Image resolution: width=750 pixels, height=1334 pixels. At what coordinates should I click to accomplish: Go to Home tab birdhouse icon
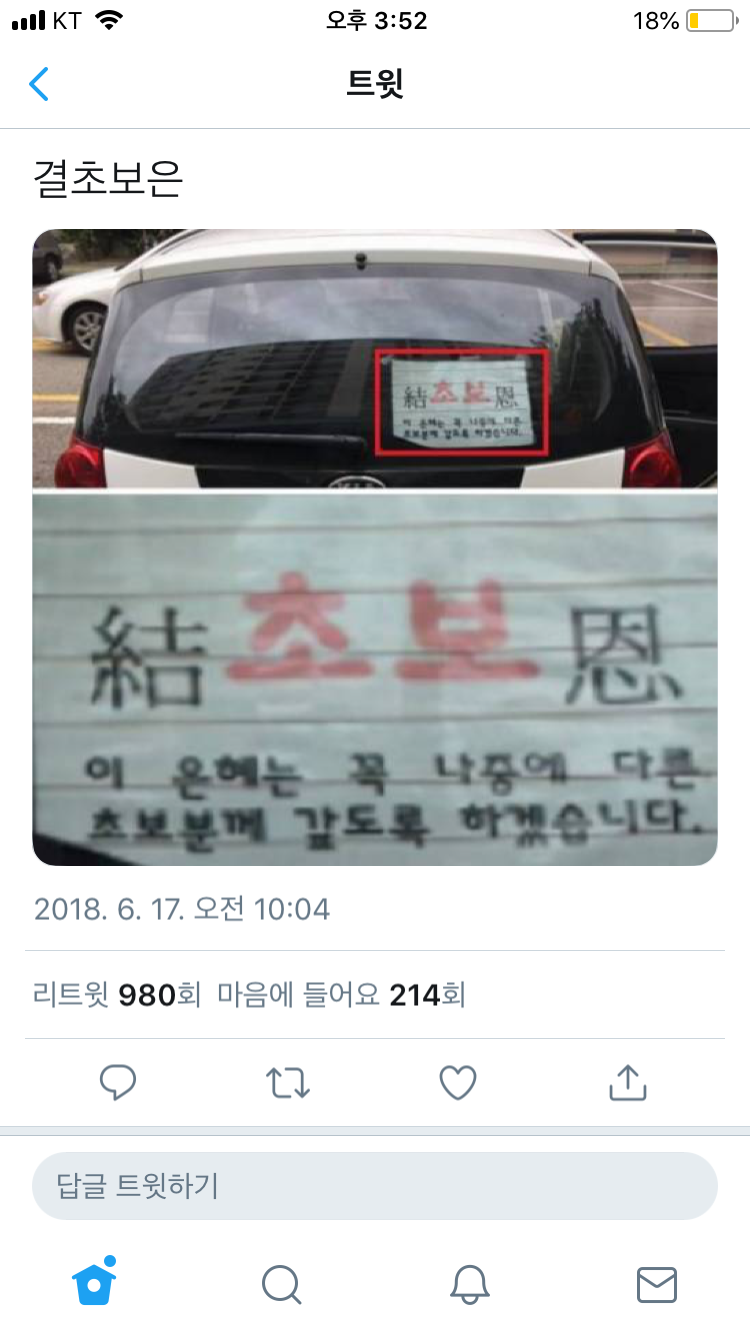pos(95,1281)
